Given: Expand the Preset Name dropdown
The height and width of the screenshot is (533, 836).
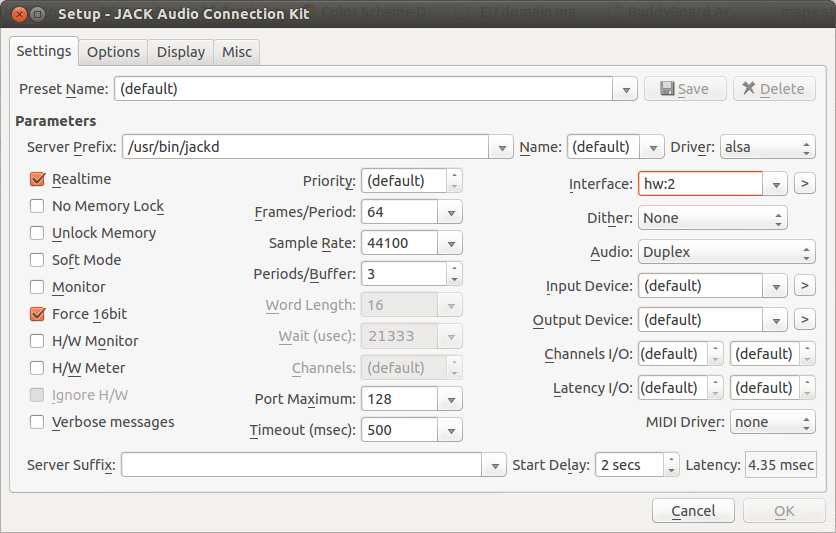Looking at the screenshot, I should [626, 89].
